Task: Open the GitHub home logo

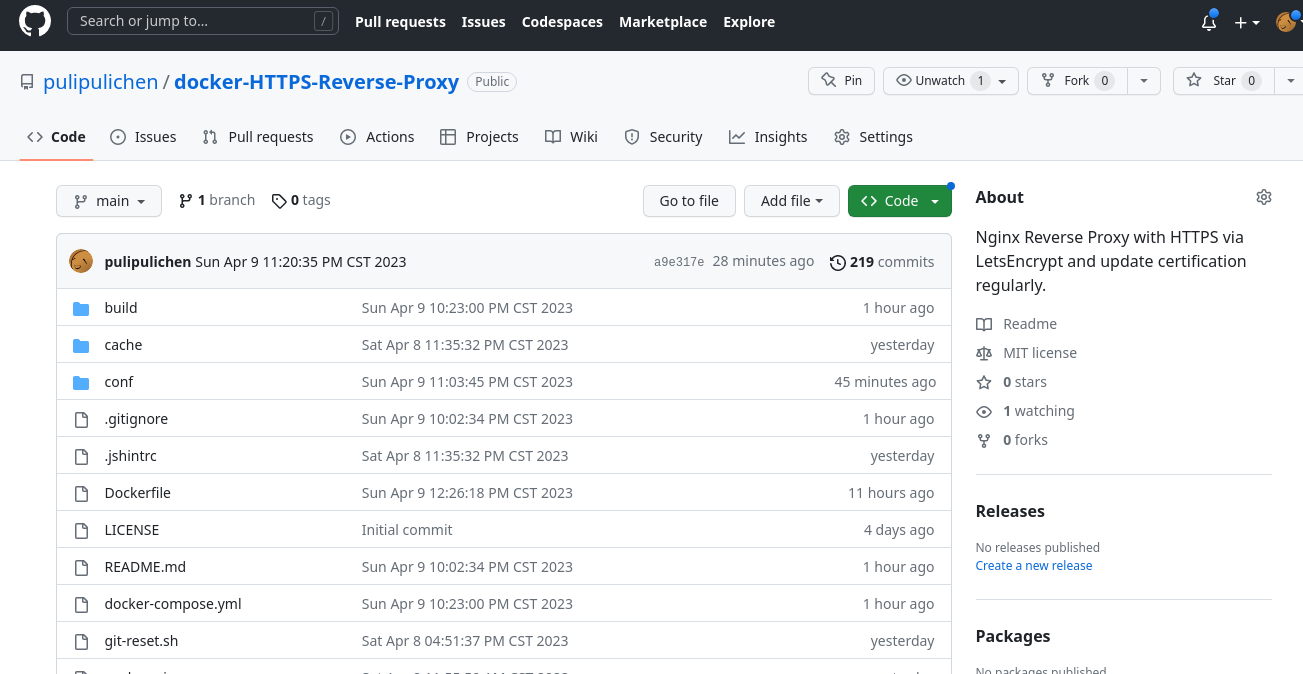Action: pos(35,22)
